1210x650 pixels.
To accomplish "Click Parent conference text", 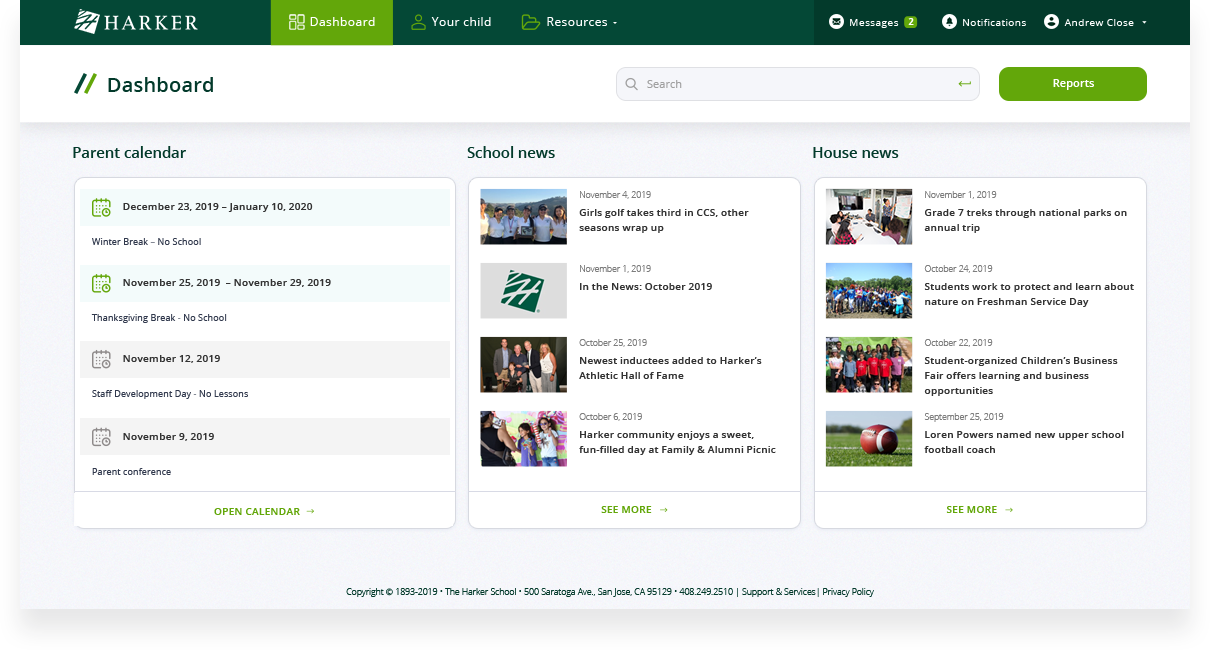I will click(x=131, y=472).
